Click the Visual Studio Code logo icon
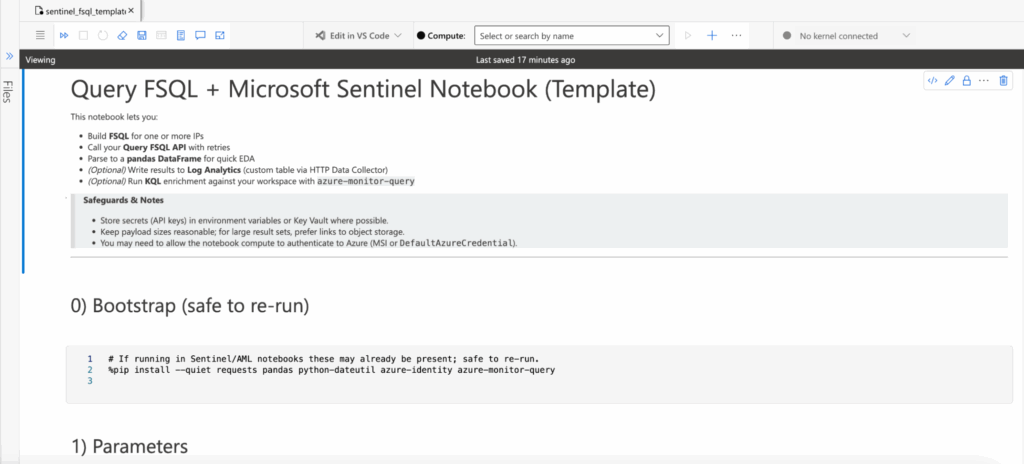The height and width of the screenshot is (464, 1024). pos(319,36)
